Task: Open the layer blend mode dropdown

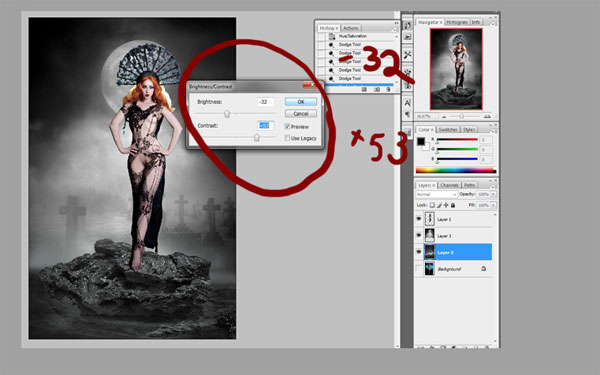Action: coord(436,194)
